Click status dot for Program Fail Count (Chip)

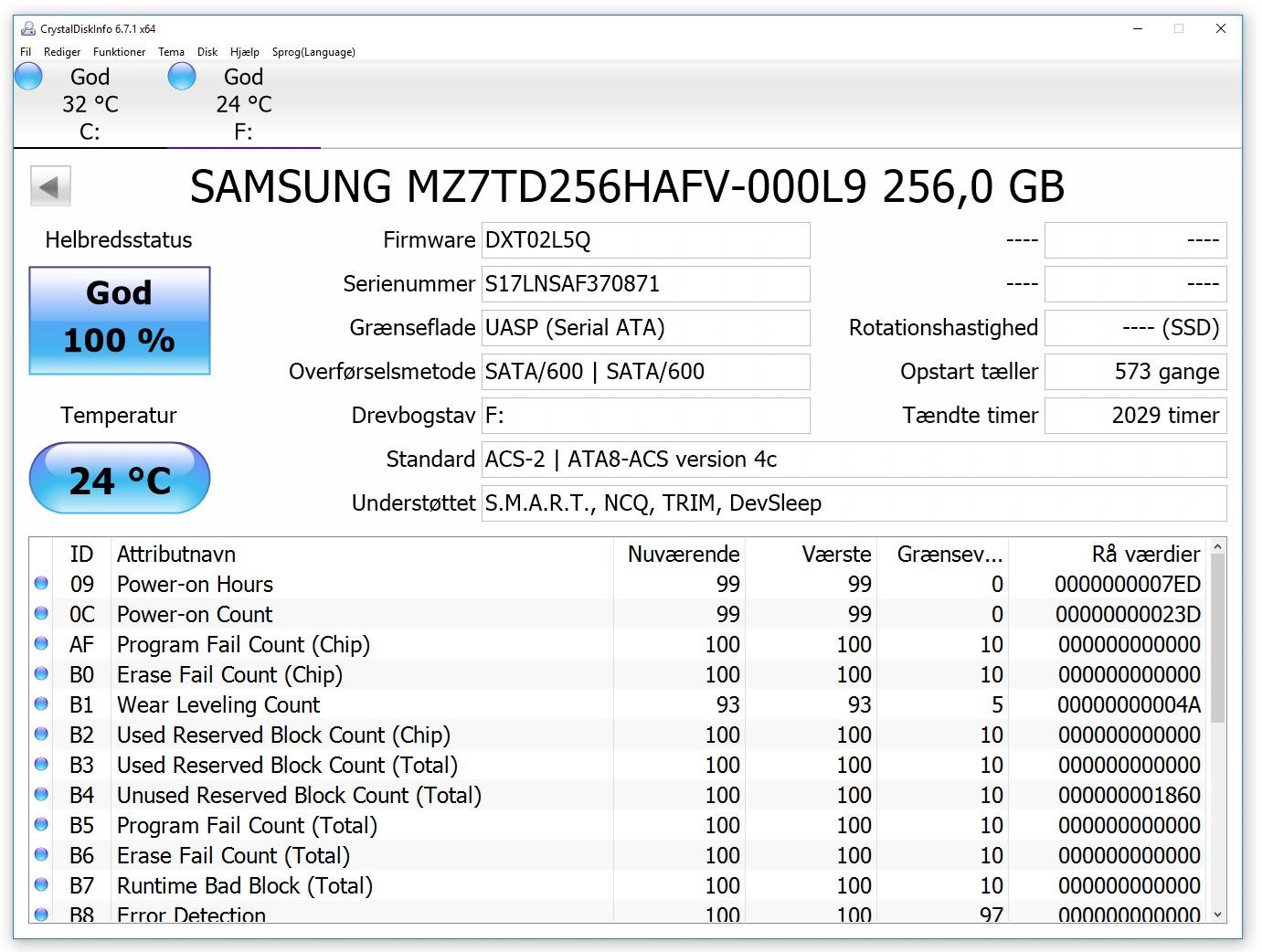pos(41,643)
